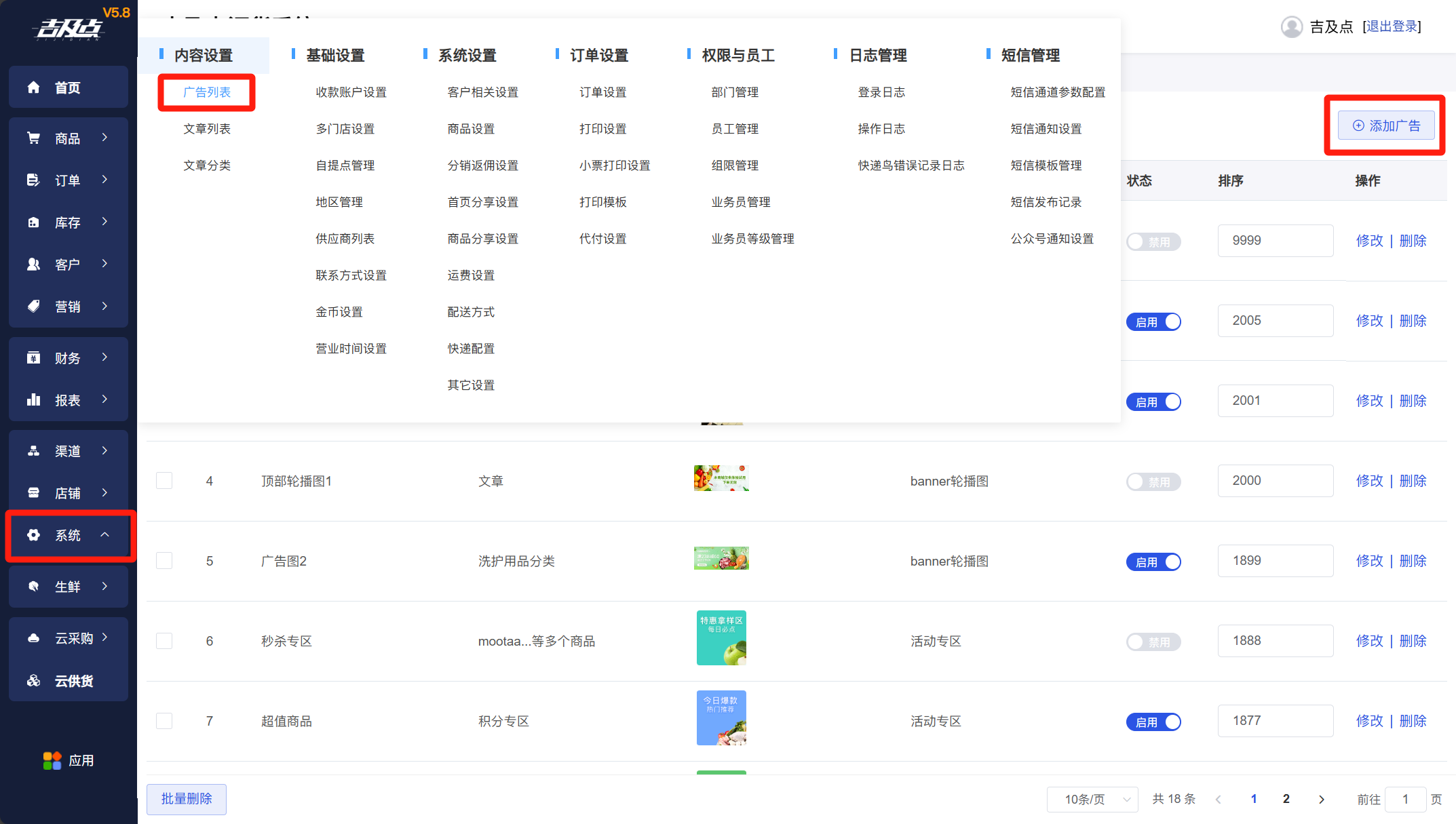Viewport: 1456px width, 824px height.
Task: Click the 报表 bar chart icon
Action: [33, 400]
